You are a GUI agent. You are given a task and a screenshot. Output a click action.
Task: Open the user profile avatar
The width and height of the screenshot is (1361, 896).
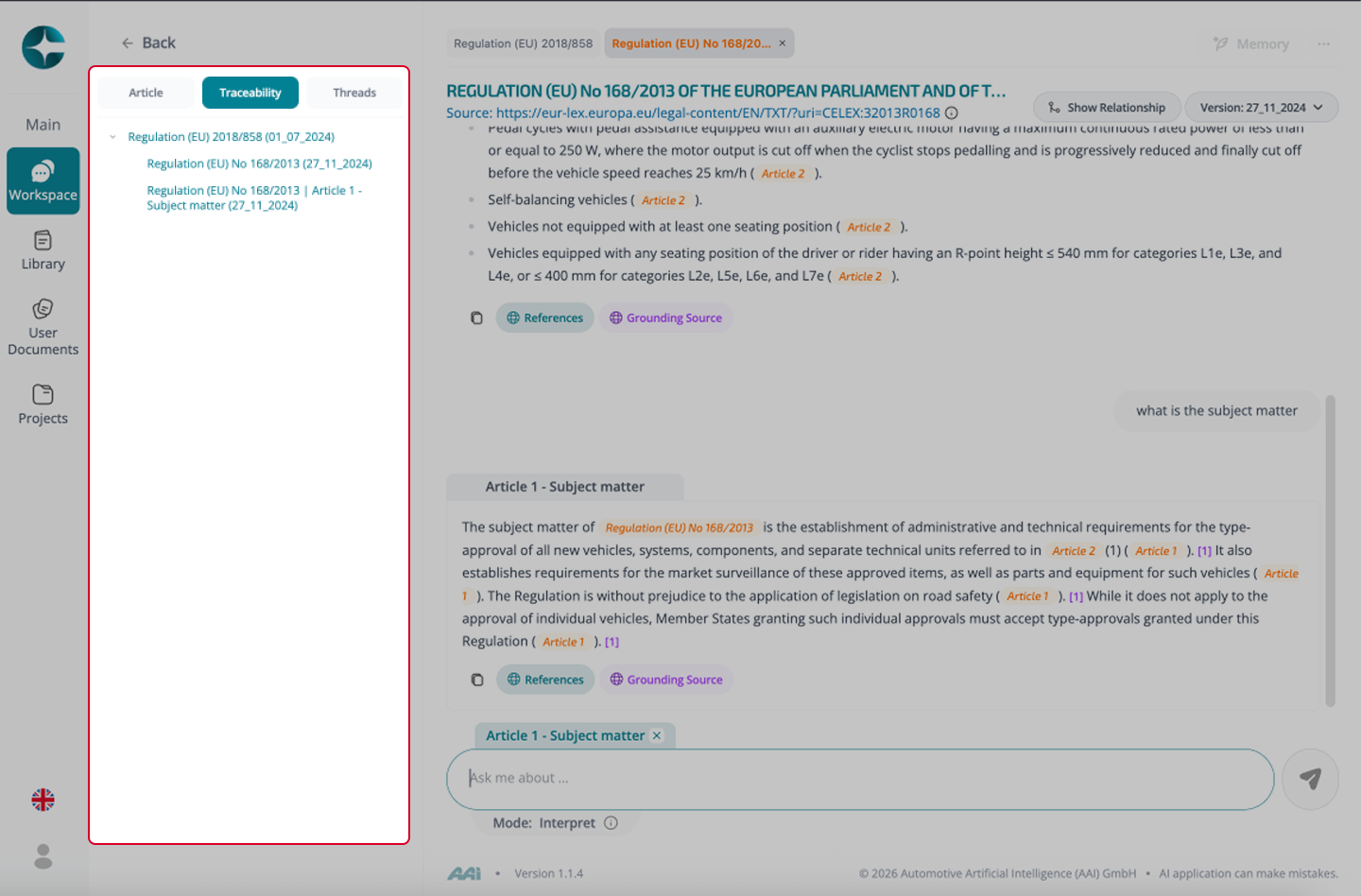(x=43, y=856)
